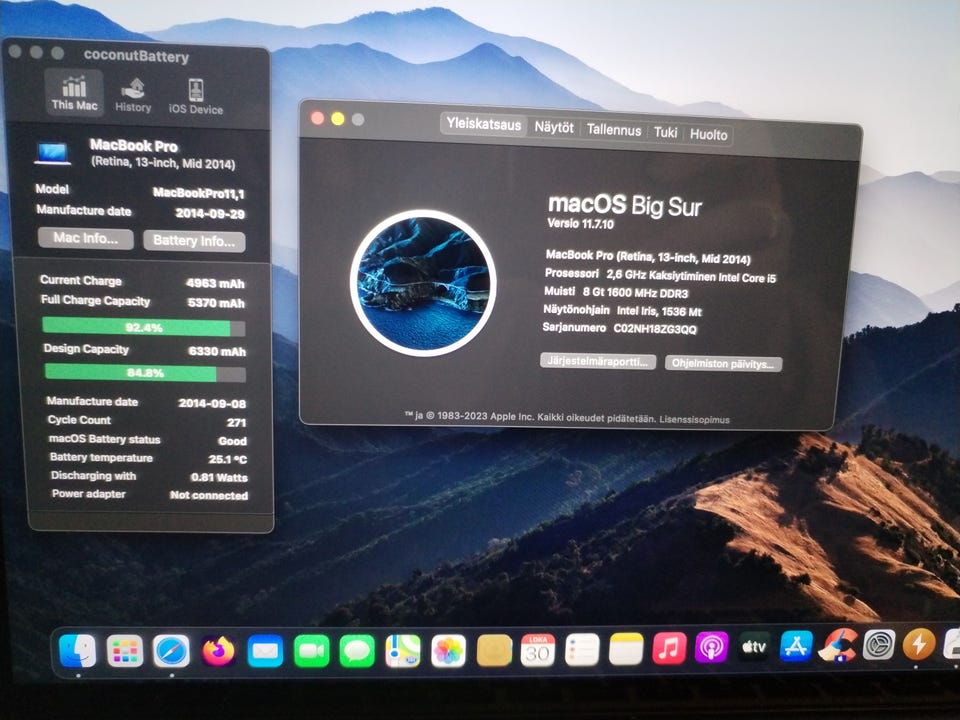The width and height of the screenshot is (960, 720).
Task: Open Calendar showing 30 in the Dock
Action: 538,650
